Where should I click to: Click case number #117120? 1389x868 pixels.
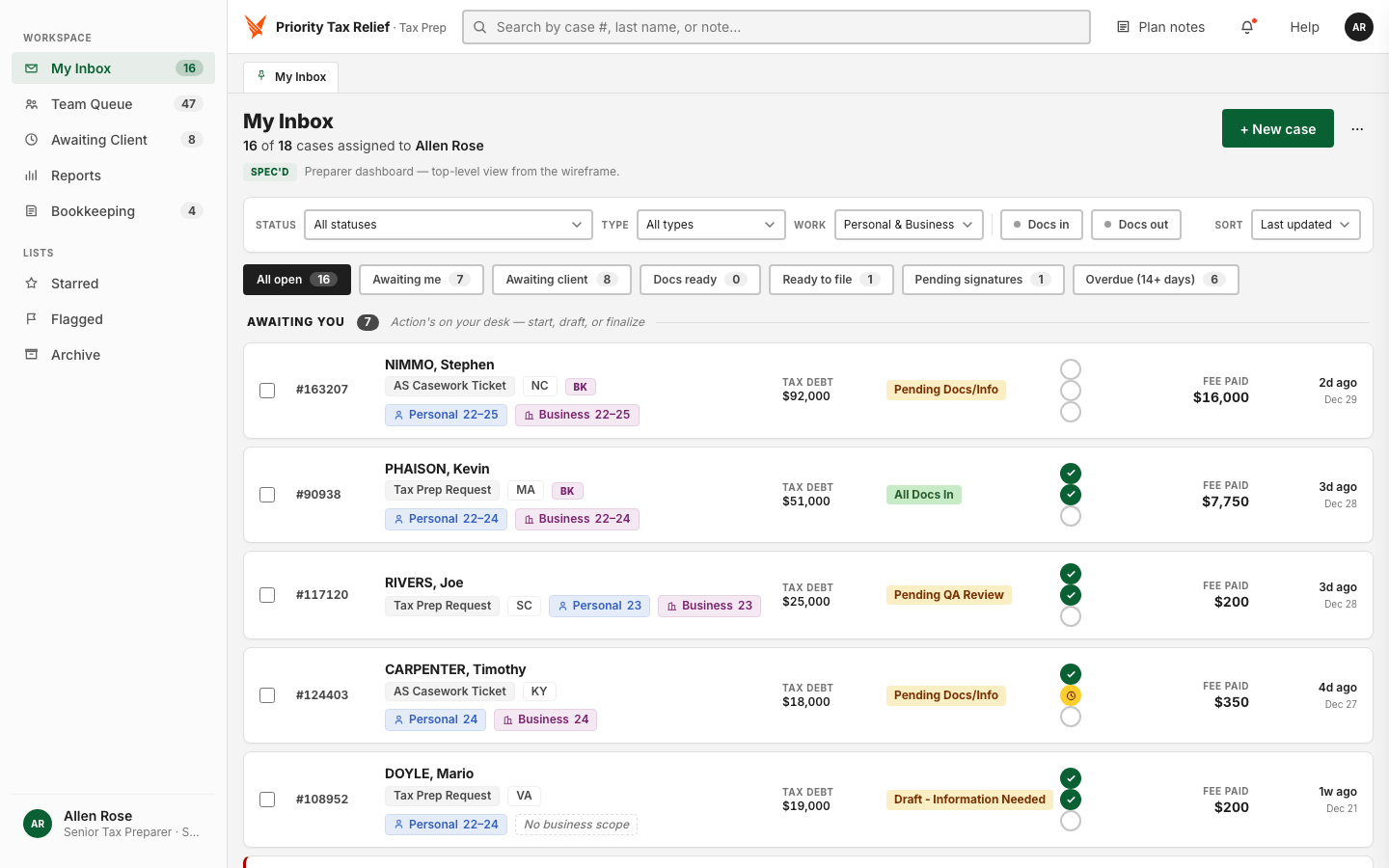322,595
